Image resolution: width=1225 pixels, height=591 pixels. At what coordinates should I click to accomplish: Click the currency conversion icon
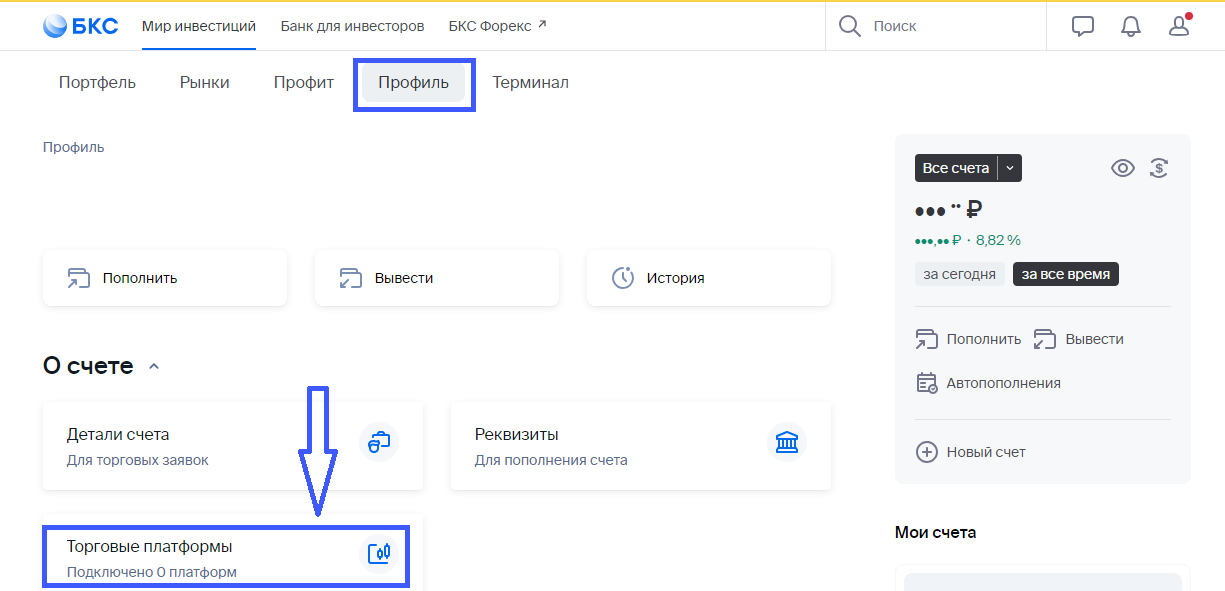click(1159, 168)
